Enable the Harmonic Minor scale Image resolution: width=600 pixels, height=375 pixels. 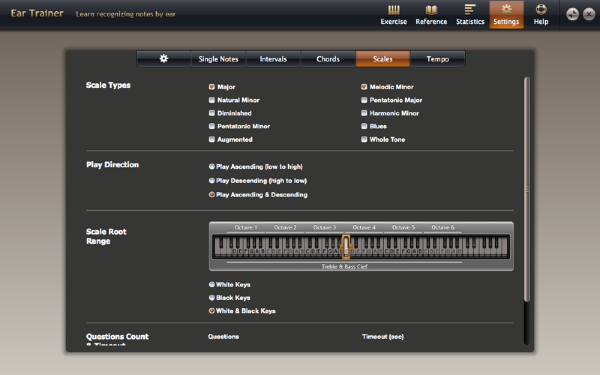click(x=364, y=113)
